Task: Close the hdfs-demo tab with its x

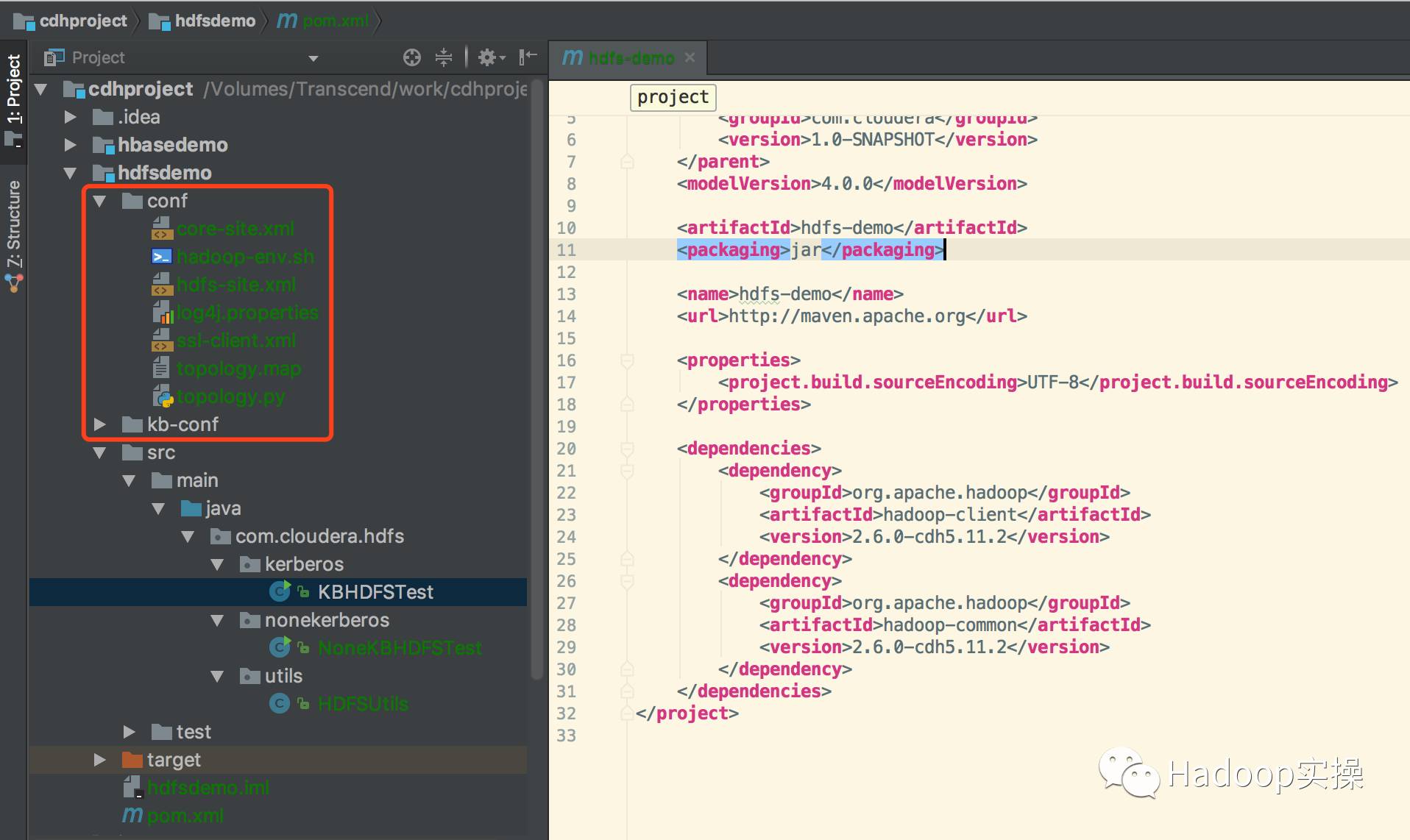Action: (x=690, y=57)
